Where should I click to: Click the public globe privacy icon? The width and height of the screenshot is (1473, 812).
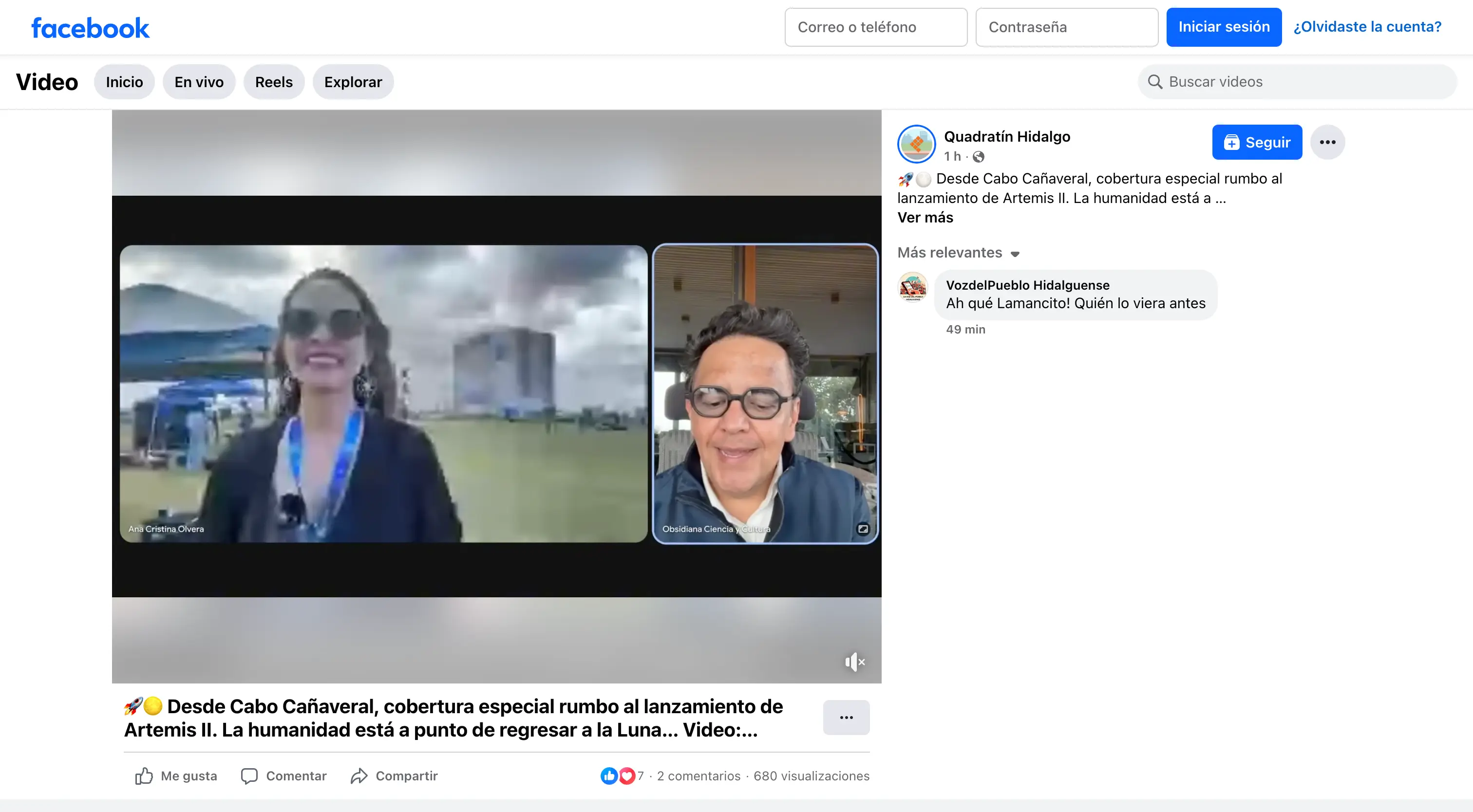pyautogui.click(x=979, y=157)
